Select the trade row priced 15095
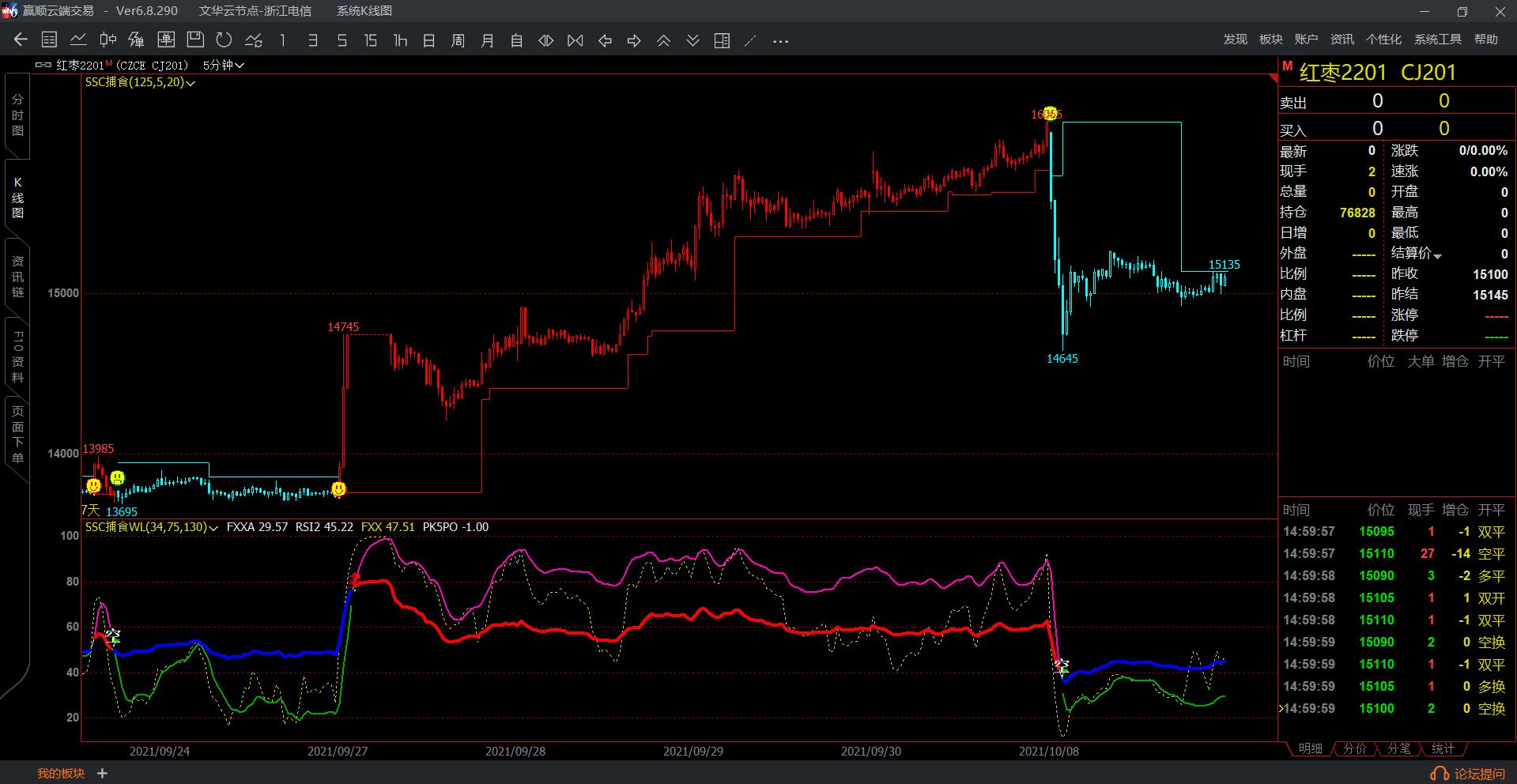Screen dimensions: 1517x784 [x=1396, y=532]
